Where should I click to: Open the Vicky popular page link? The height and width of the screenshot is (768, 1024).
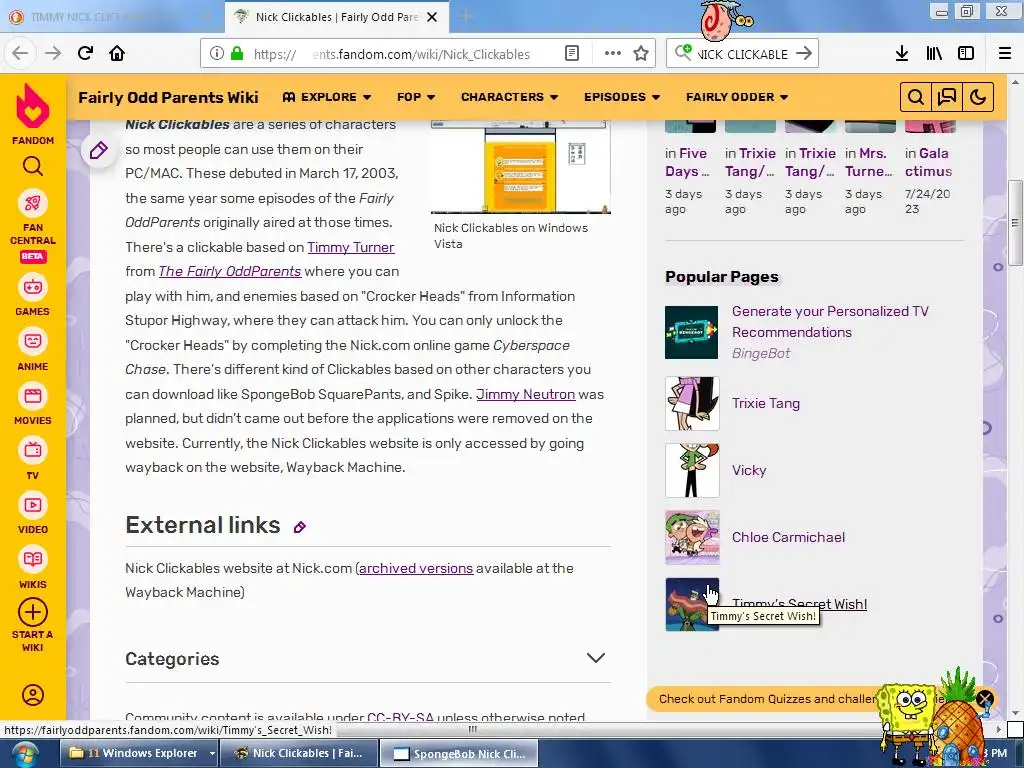coord(749,471)
